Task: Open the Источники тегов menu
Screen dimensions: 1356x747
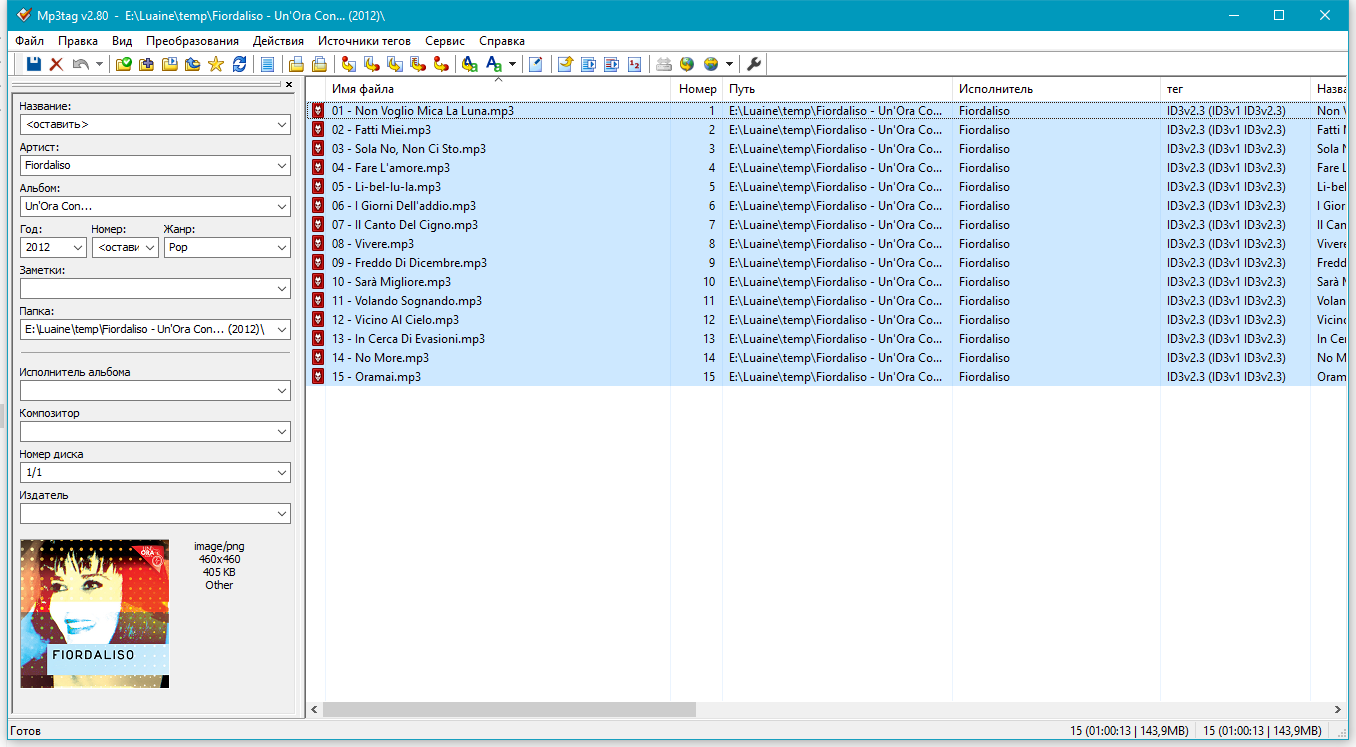Action: 364,41
